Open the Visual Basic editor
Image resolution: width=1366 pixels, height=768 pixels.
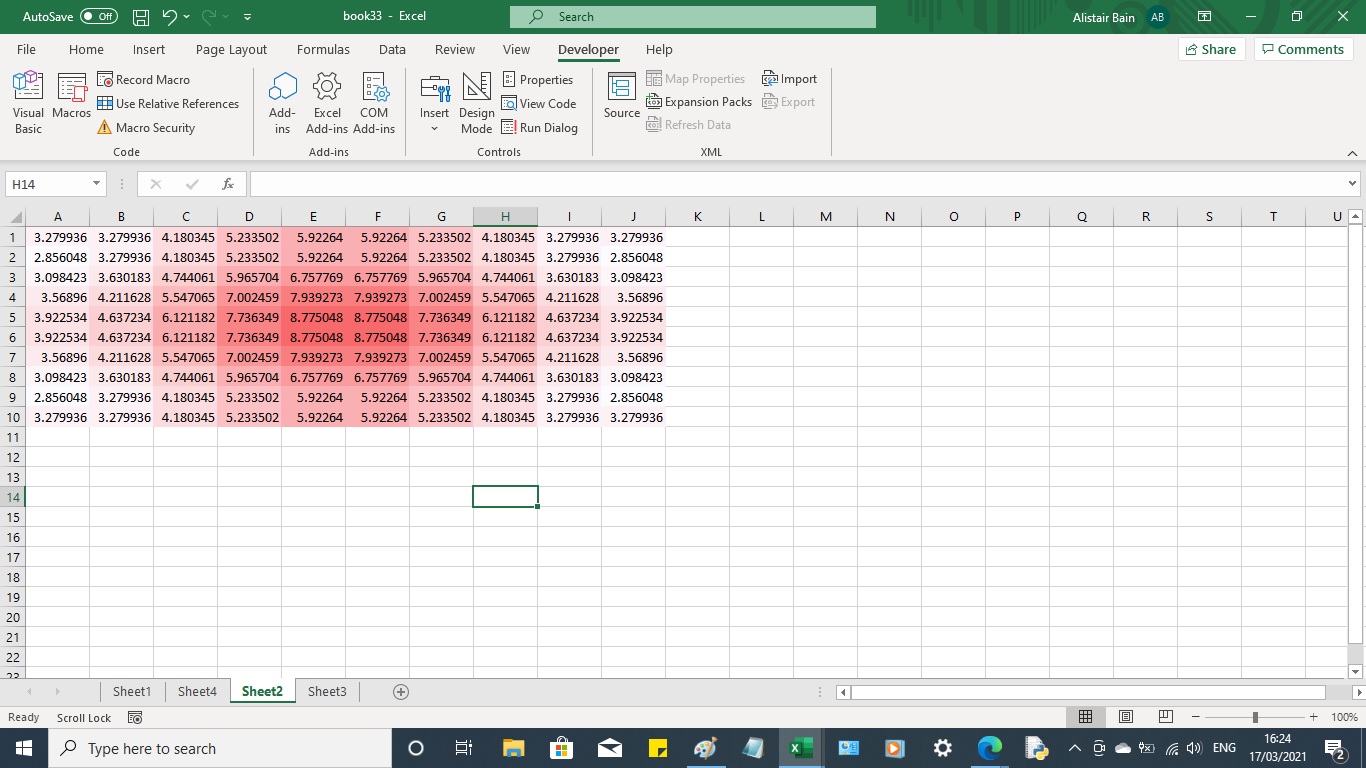click(28, 103)
